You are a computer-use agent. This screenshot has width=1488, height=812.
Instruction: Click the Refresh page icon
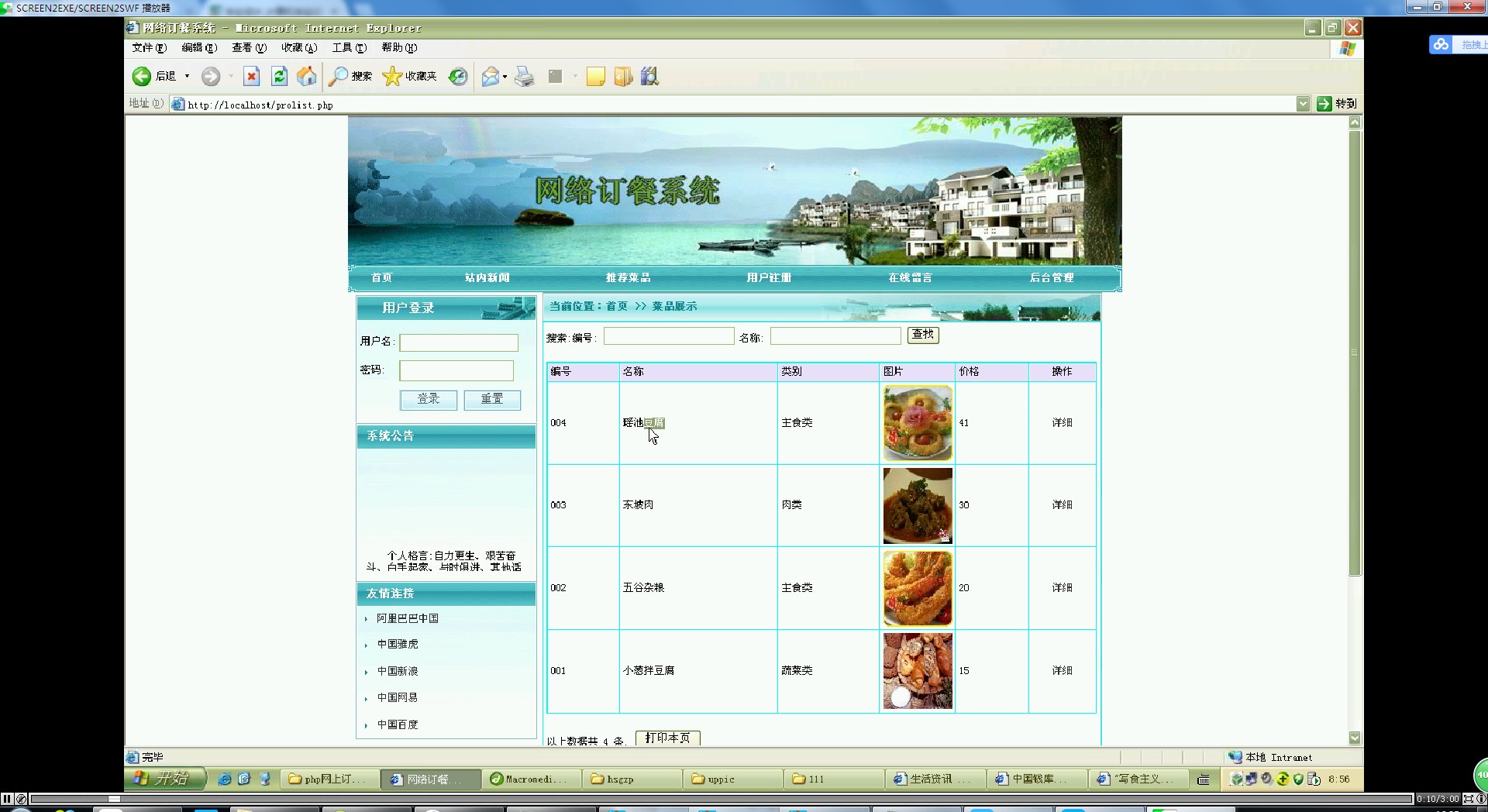pyautogui.click(x=279, y=76)
